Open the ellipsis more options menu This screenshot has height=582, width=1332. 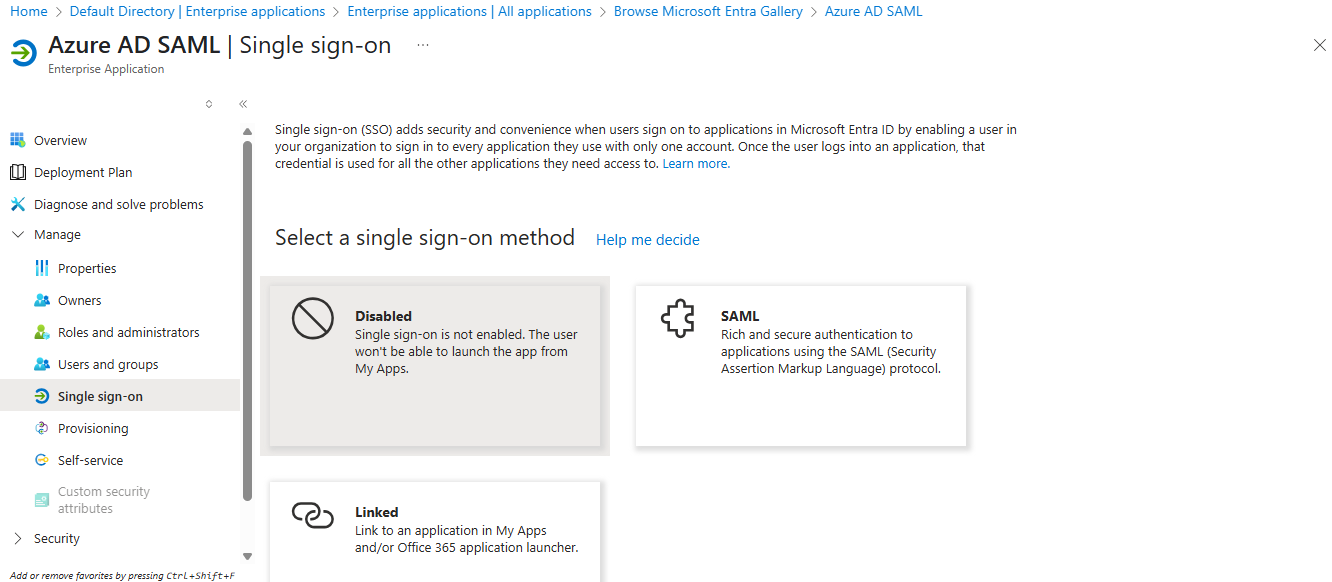tap(423, 45)
